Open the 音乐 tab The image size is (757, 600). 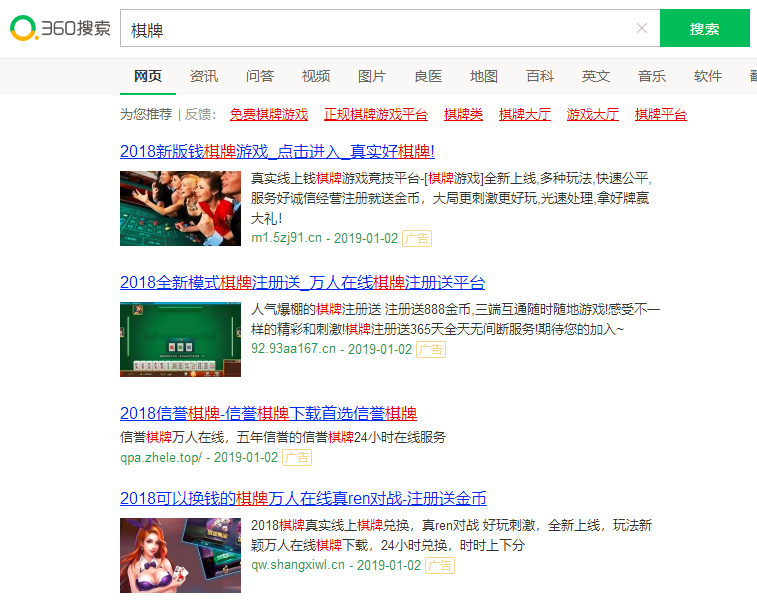tap(652, 76)
